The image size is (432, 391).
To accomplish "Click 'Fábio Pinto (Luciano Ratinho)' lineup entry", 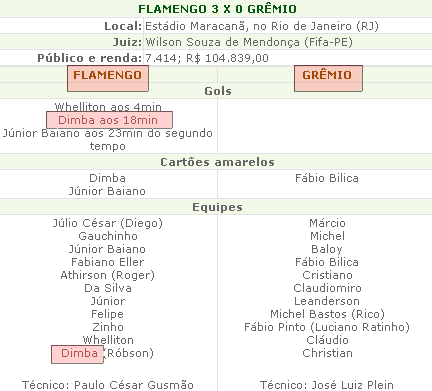I will tap(327, 327).
